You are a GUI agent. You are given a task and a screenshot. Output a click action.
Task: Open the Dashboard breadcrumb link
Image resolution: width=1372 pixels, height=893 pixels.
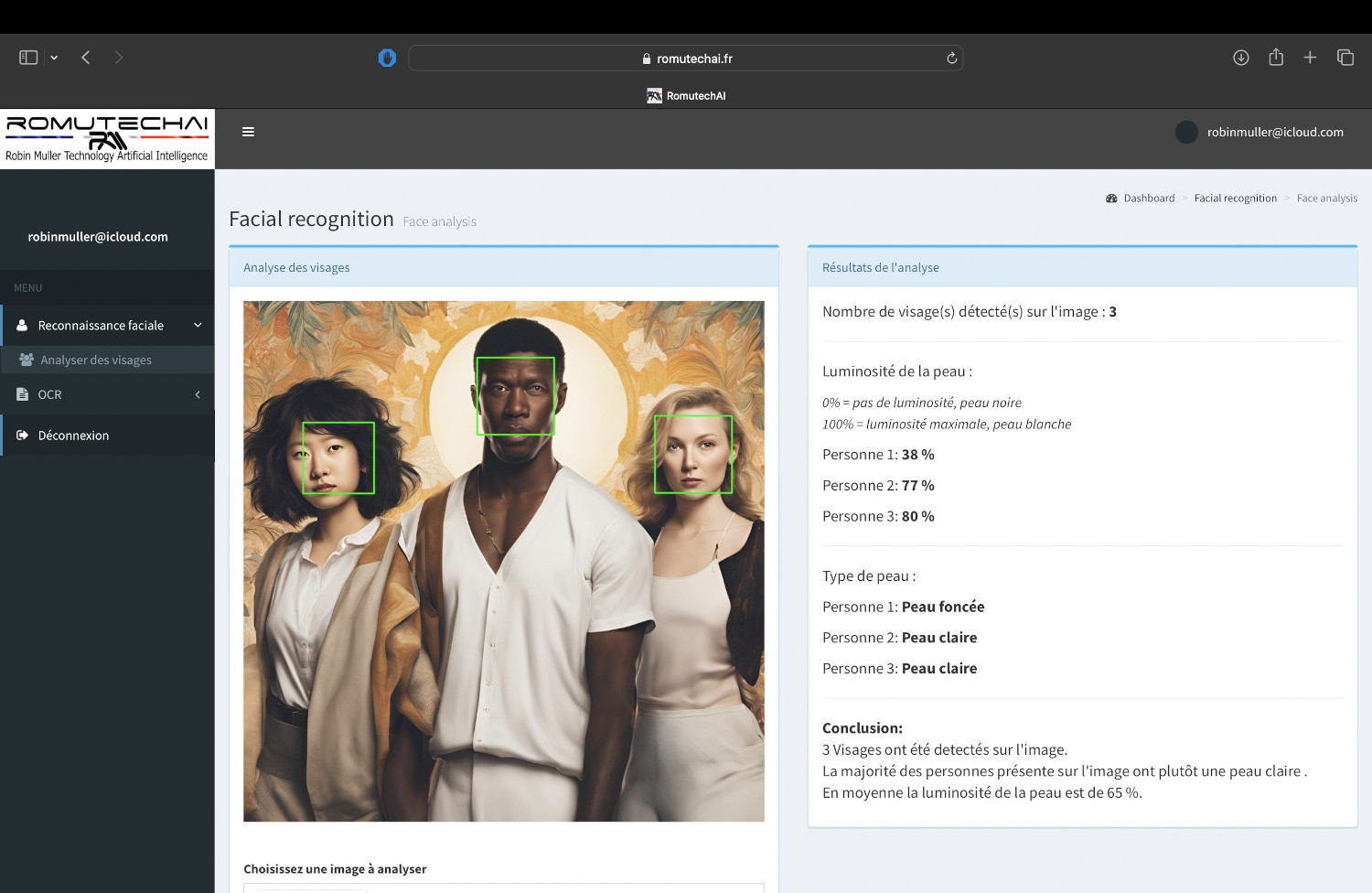1148,199
